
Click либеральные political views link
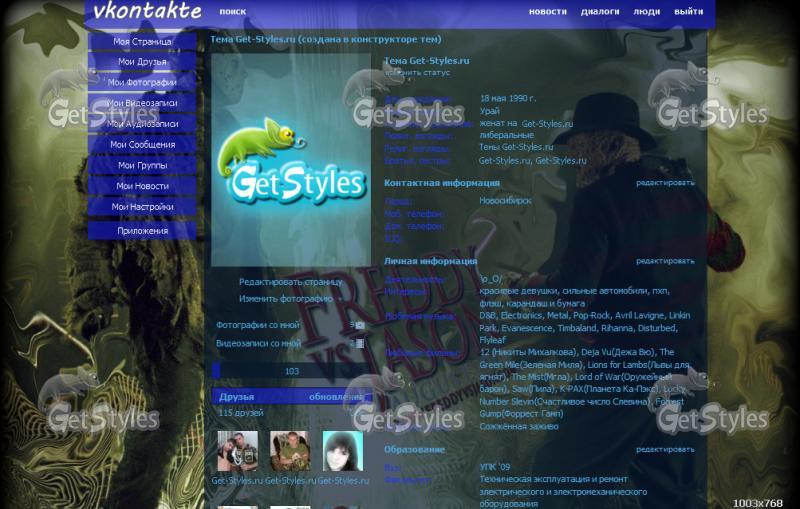[x=507, y=135]
